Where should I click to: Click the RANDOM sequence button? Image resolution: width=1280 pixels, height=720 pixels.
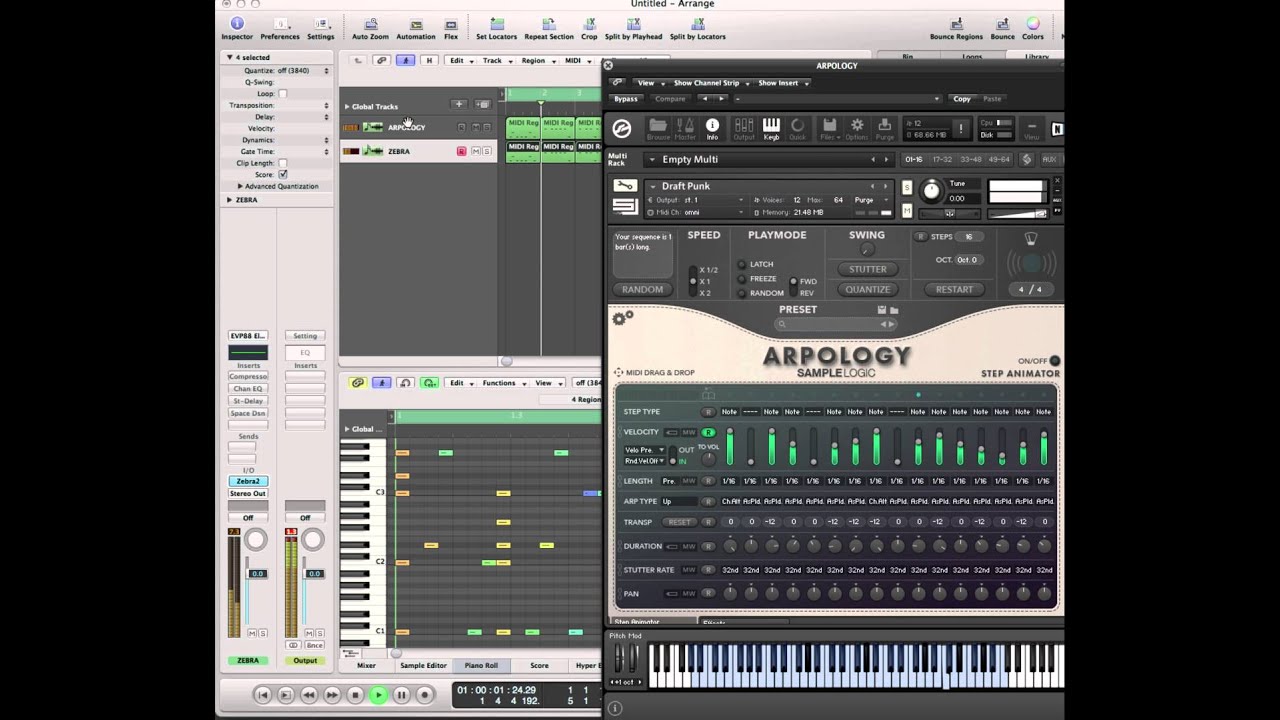[x=642, y=289]
